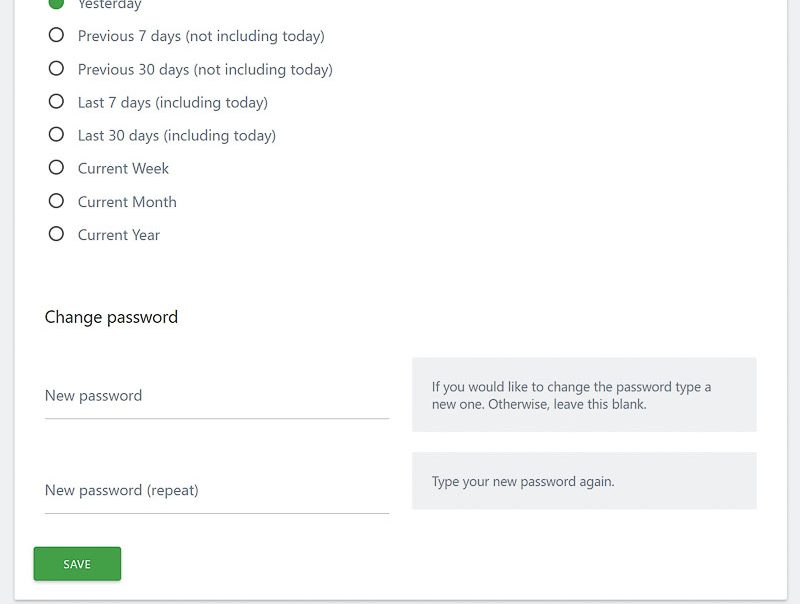Click the "Last 30 days (including today)" label
Viewport: 800px width, 604px height.
(x=177, y=135)
